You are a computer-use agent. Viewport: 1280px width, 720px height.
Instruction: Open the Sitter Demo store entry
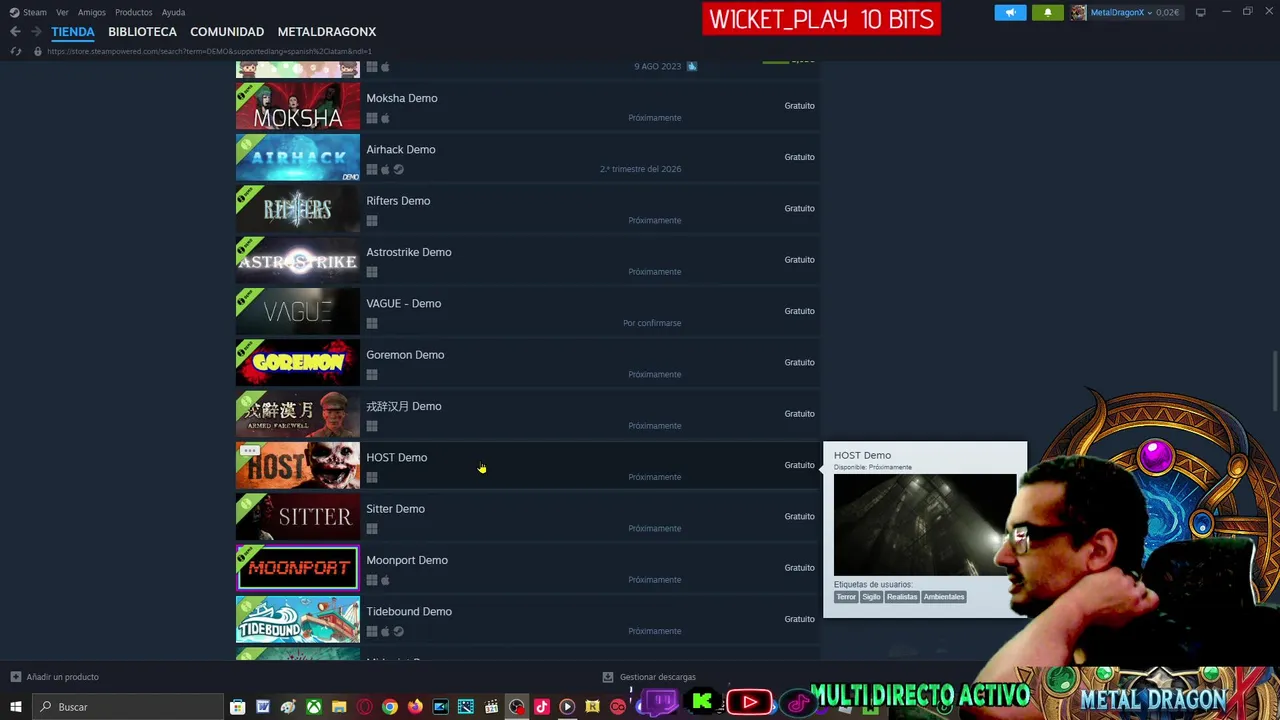[527, 517]
